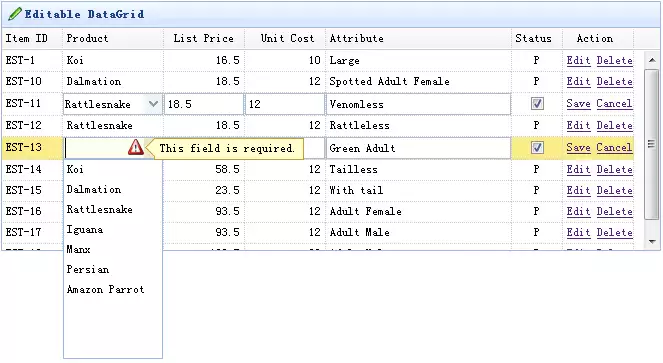Choose Dalmation from the product dropdown list
The width and height of the screenshot is (663, 363).
point(113,189)
